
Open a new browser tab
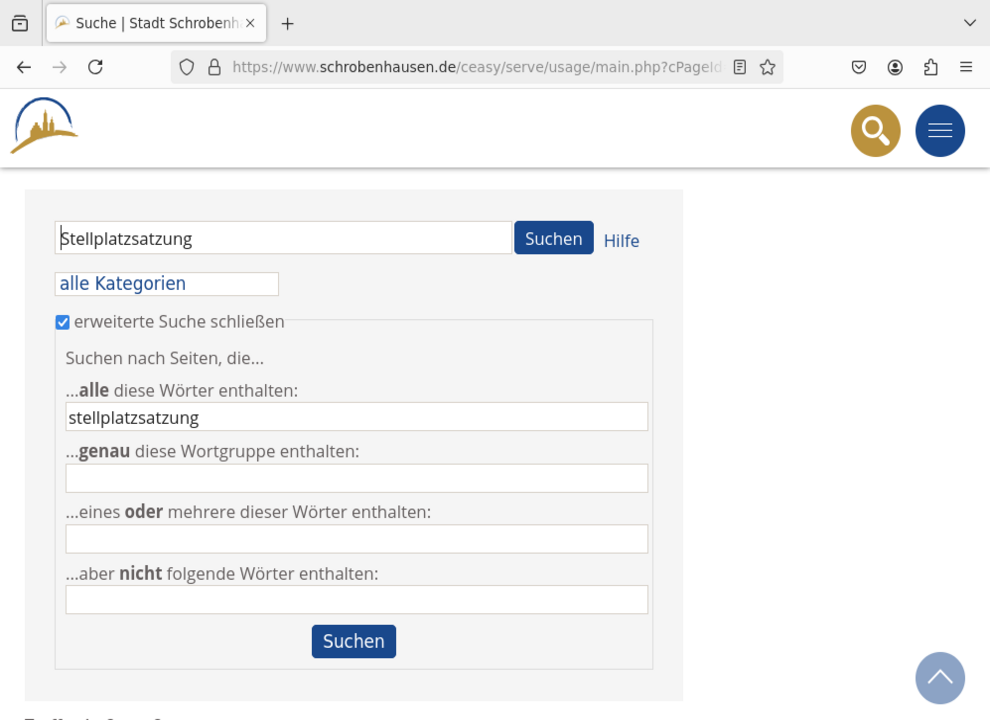[288, 23]
